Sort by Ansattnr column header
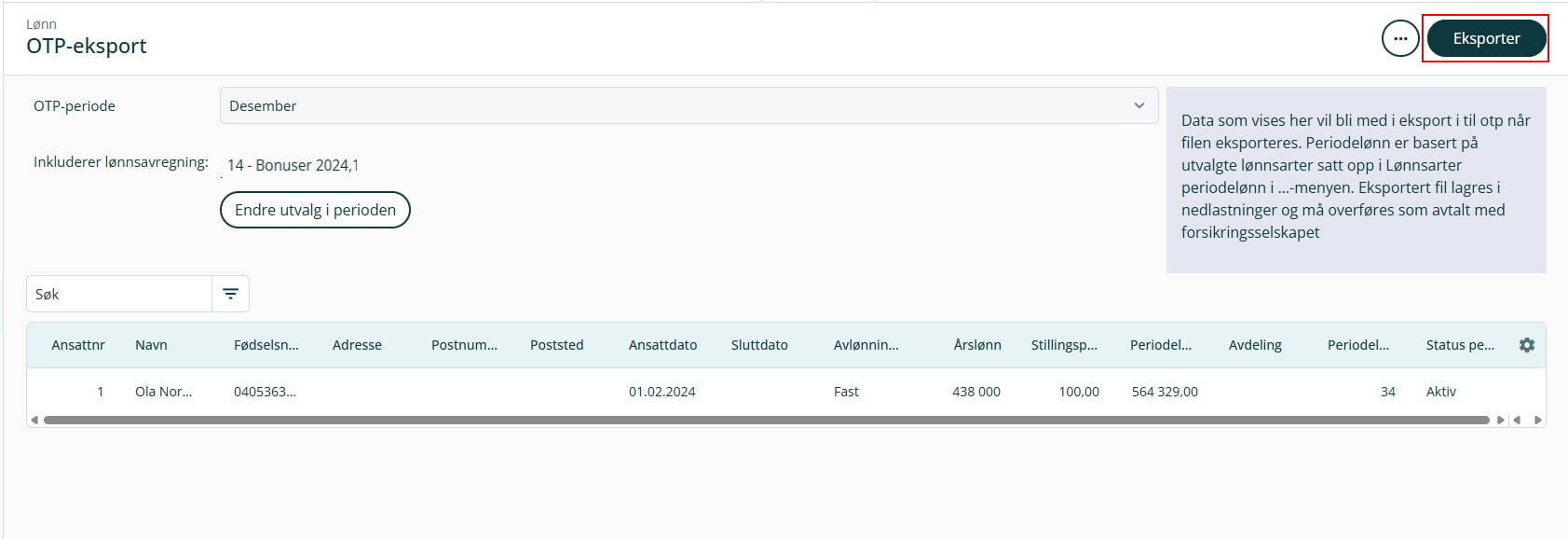Viewport: 1568px width, 539px height. click(78, 345)
